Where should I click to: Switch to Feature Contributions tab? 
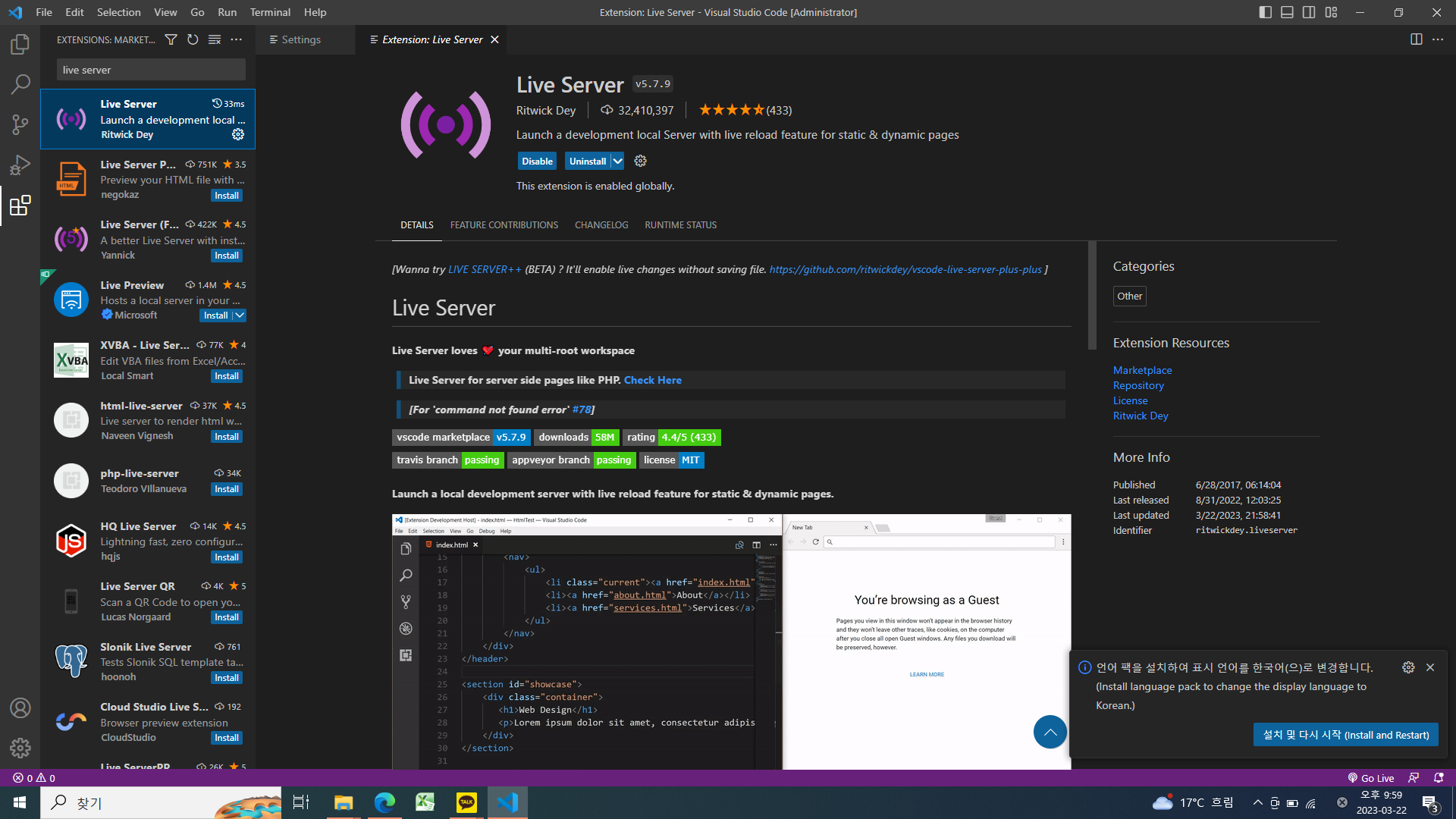pyautogui.click(x=504, y=225)
